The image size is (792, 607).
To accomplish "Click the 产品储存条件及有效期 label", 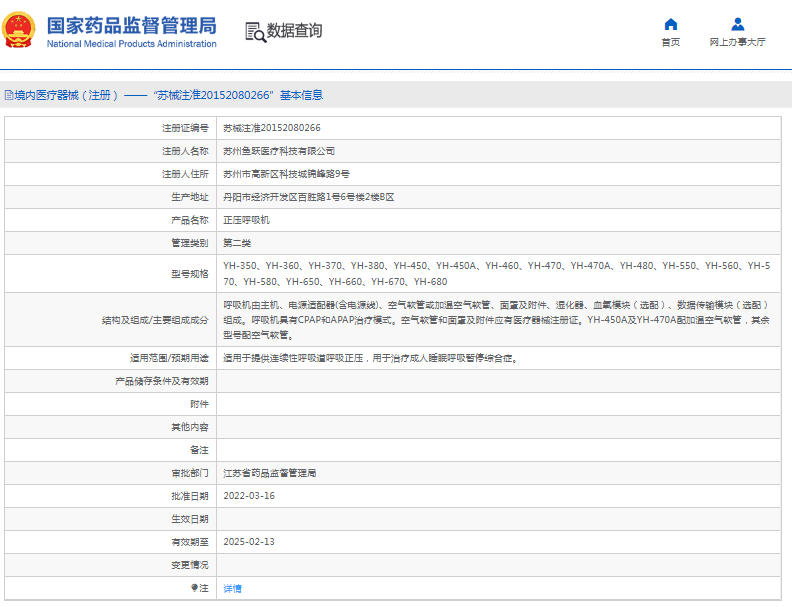I will point(162,381).
